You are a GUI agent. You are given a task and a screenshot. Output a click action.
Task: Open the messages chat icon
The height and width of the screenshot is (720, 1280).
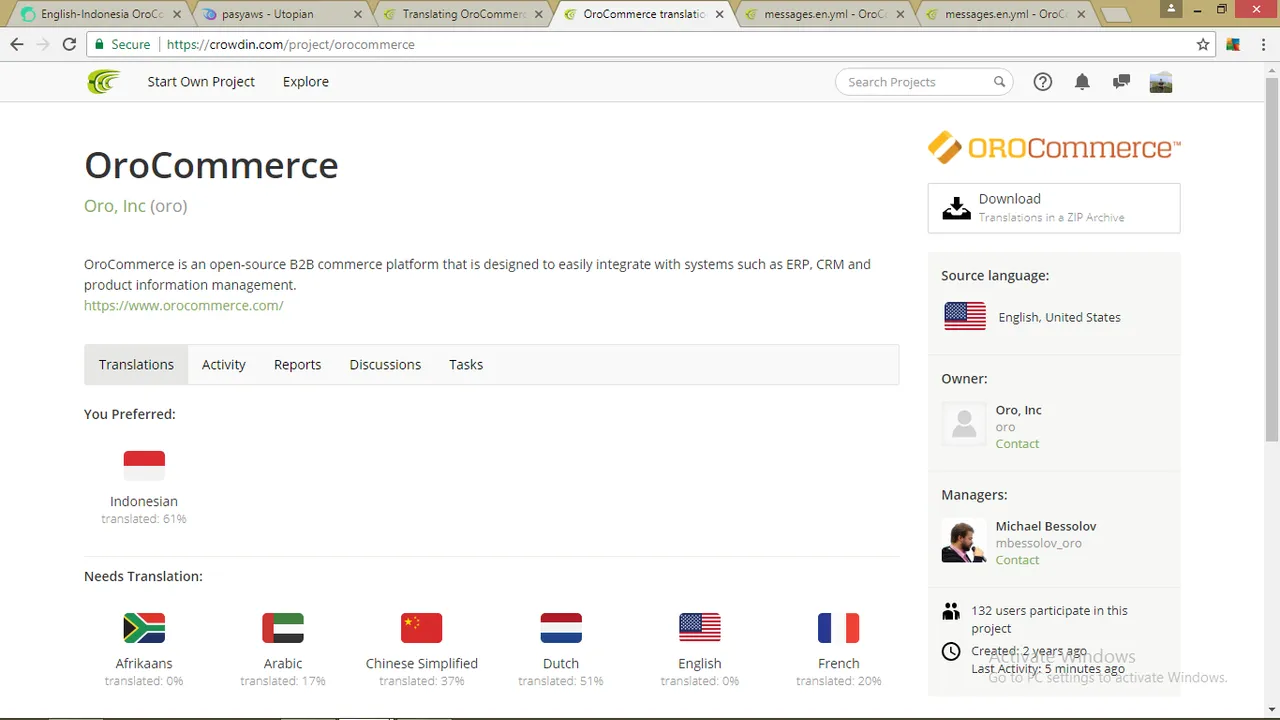(1121, 82)
